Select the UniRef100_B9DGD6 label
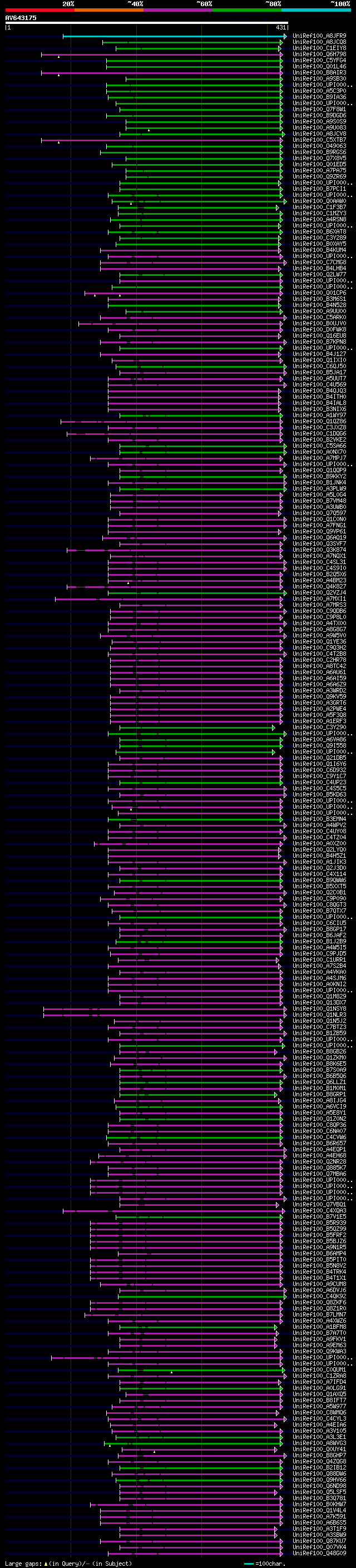The height and width of the screenshot is (1568, 356). pyautogui.click(x=319, y=116)
